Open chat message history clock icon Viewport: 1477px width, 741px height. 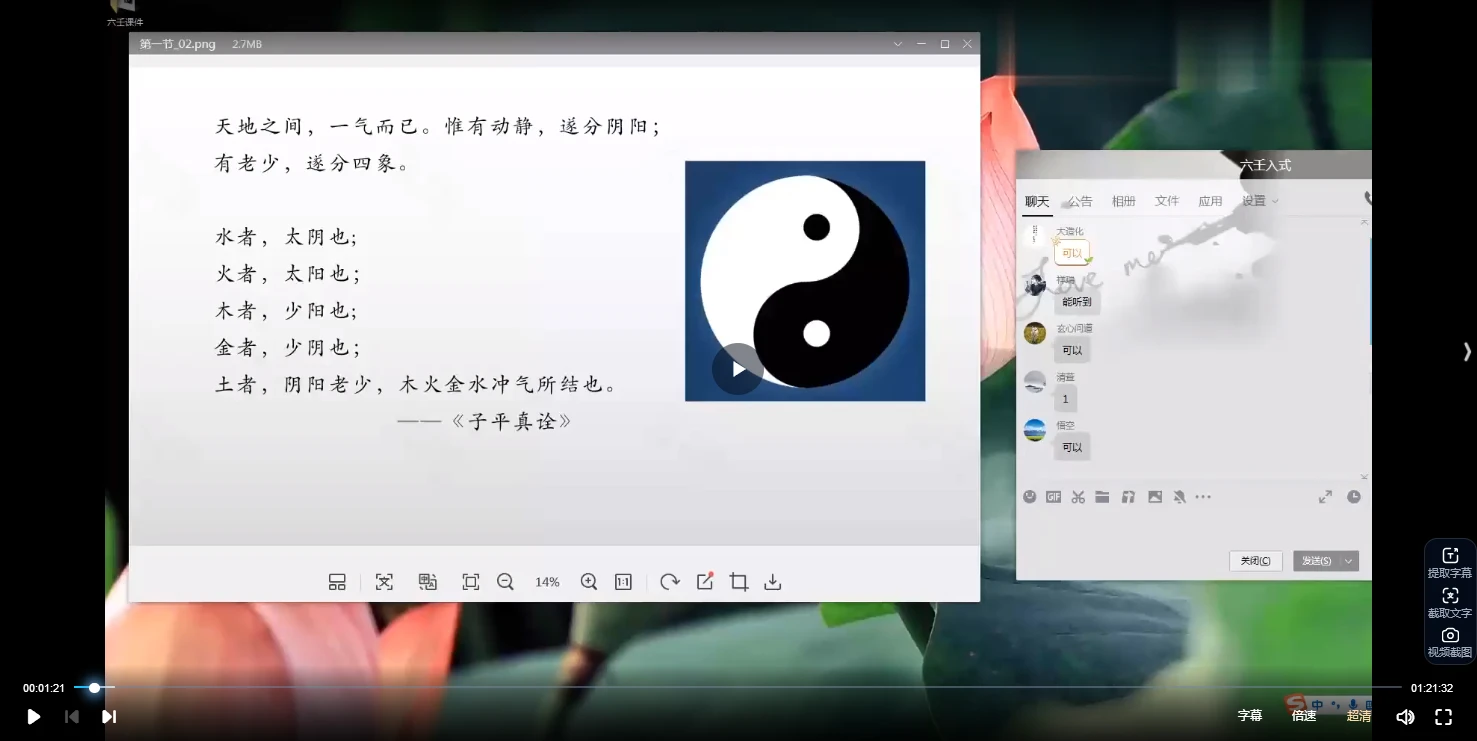tap(1354, 497)
